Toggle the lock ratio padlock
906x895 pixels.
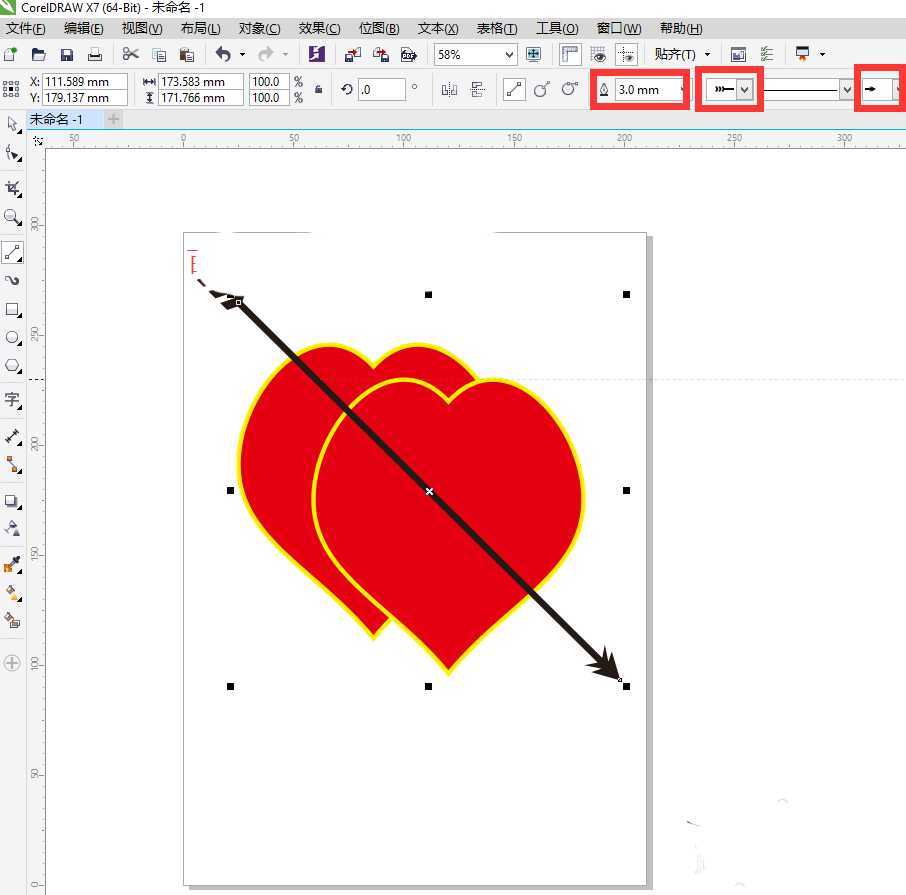click(x=318, y=90)
